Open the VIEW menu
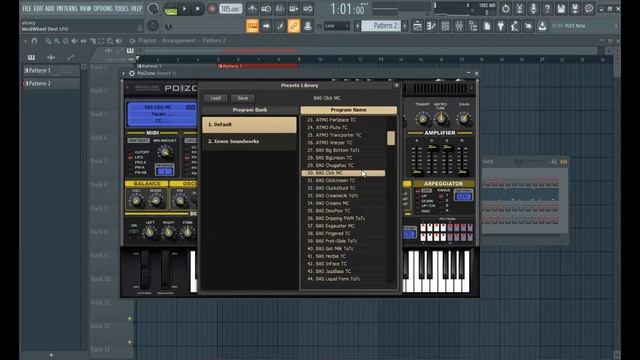Viewport: 640px width, 360px height. click(85, 8)
